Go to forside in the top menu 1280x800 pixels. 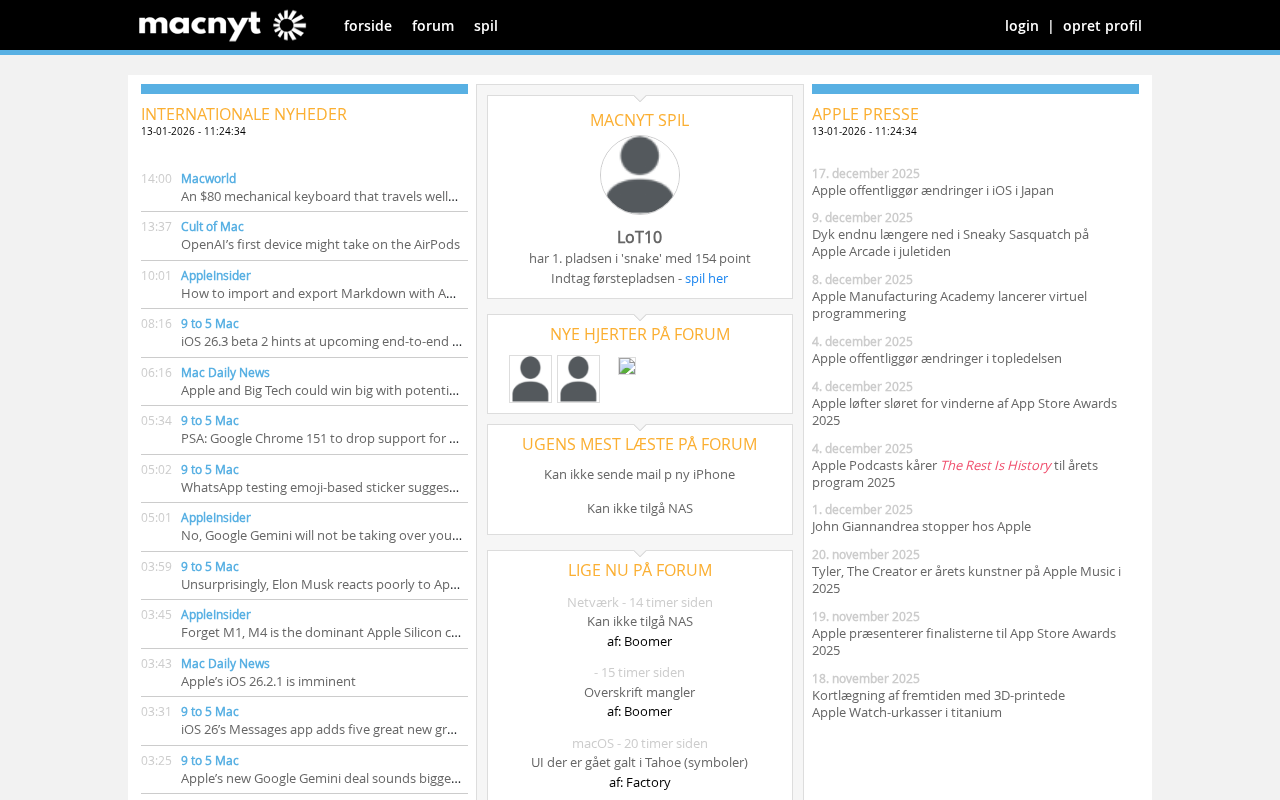click(368, 26)
